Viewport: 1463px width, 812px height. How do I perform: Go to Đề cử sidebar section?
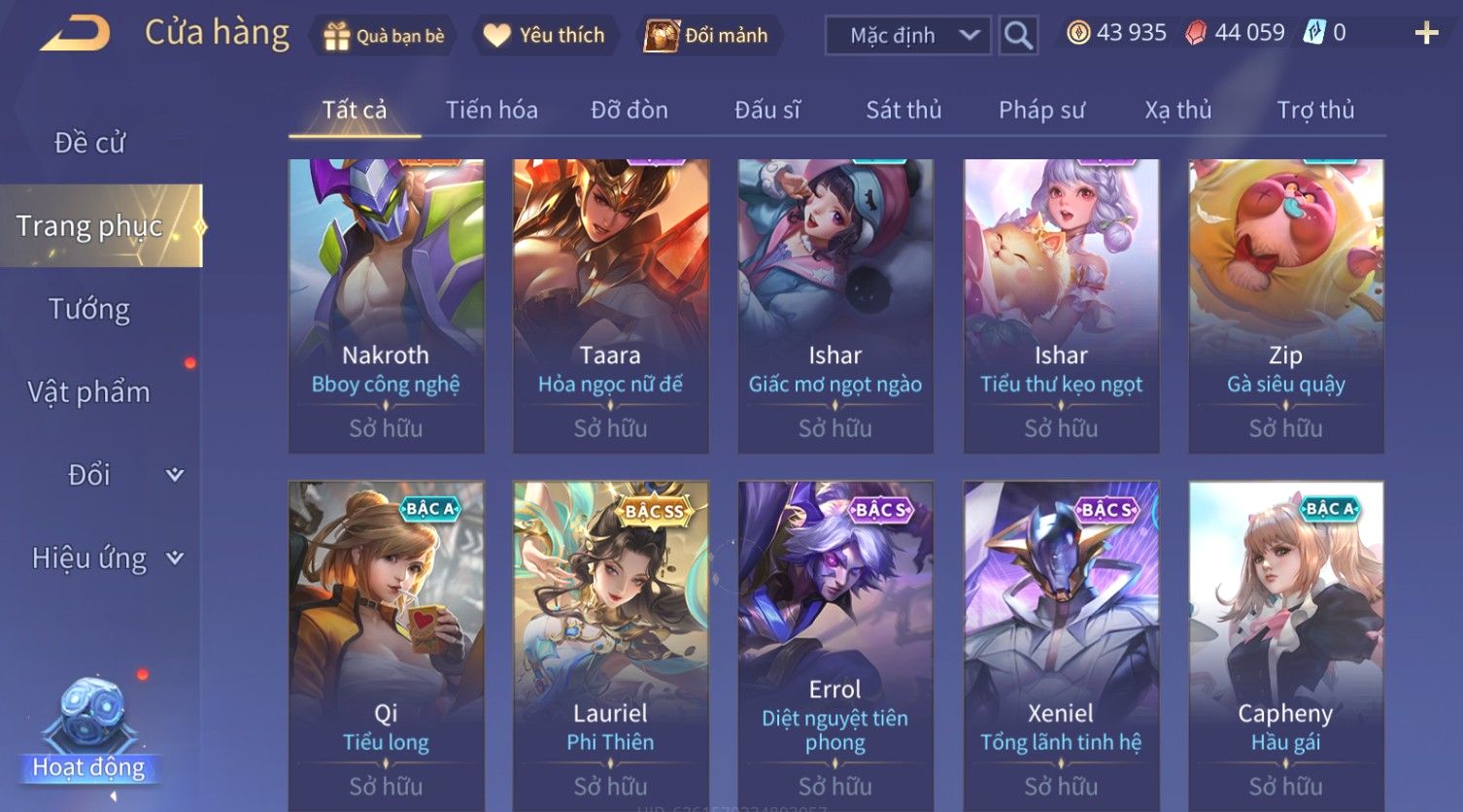[89, 143]
